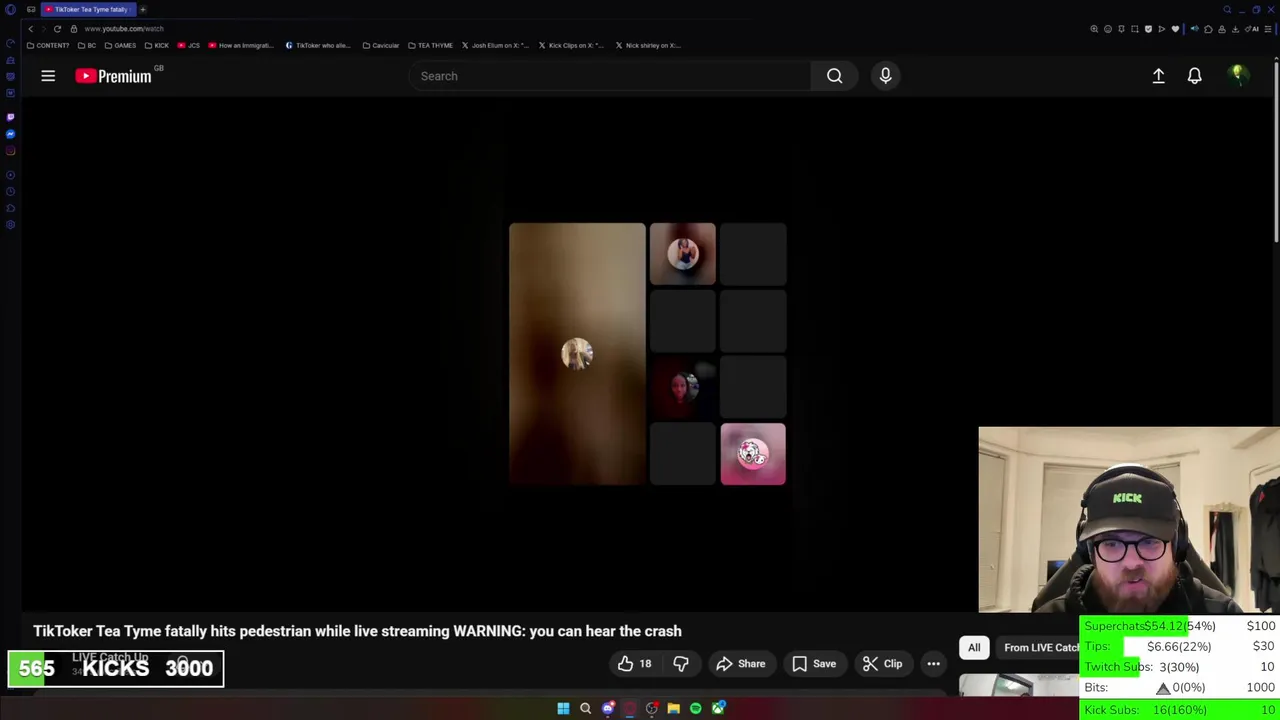Open more actions three-dot menu
The width and height of the screenshot is (1280, 720).
[933, 664]
